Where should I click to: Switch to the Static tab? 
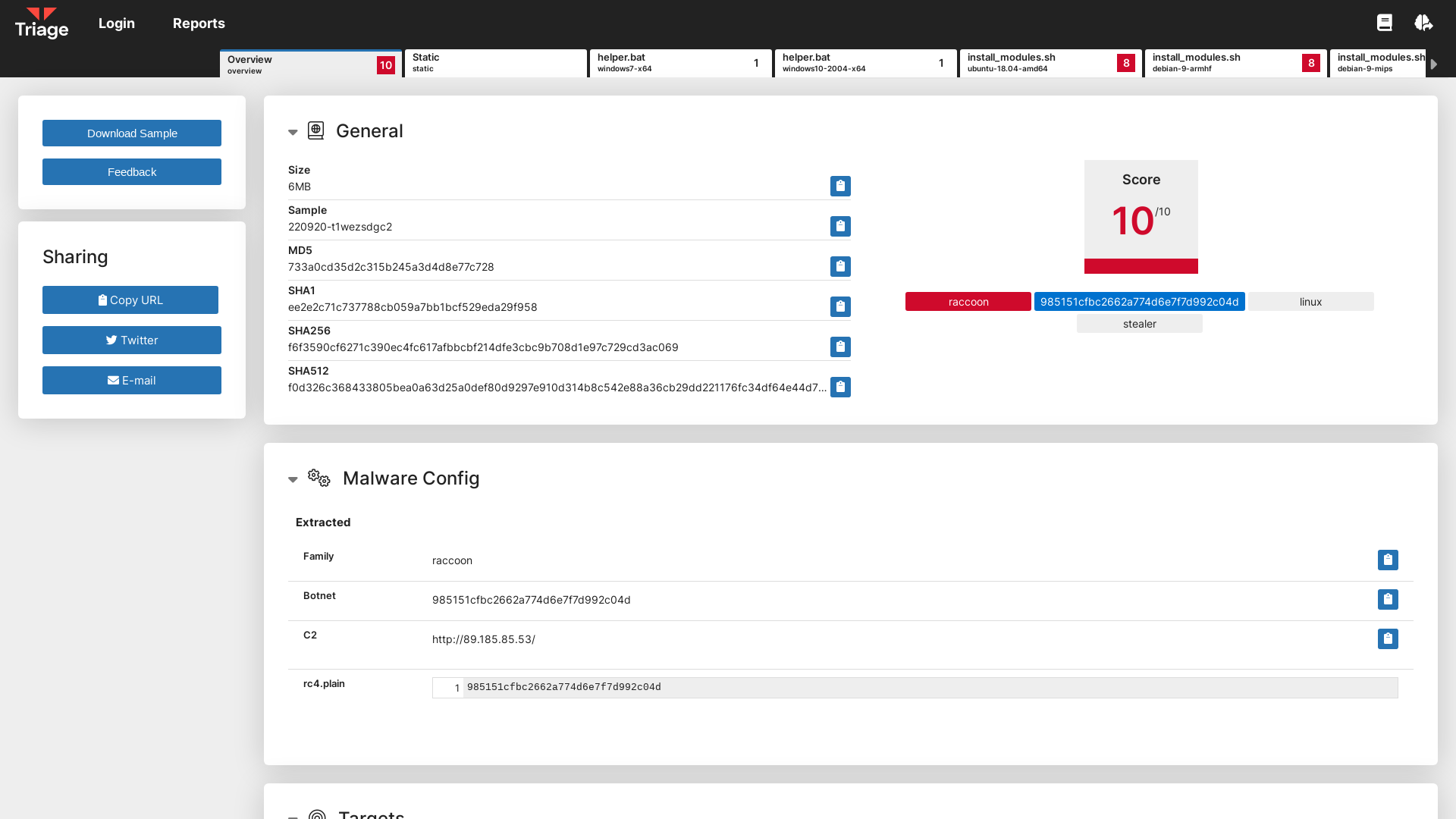pyautogui.click(x=494, y=63)
